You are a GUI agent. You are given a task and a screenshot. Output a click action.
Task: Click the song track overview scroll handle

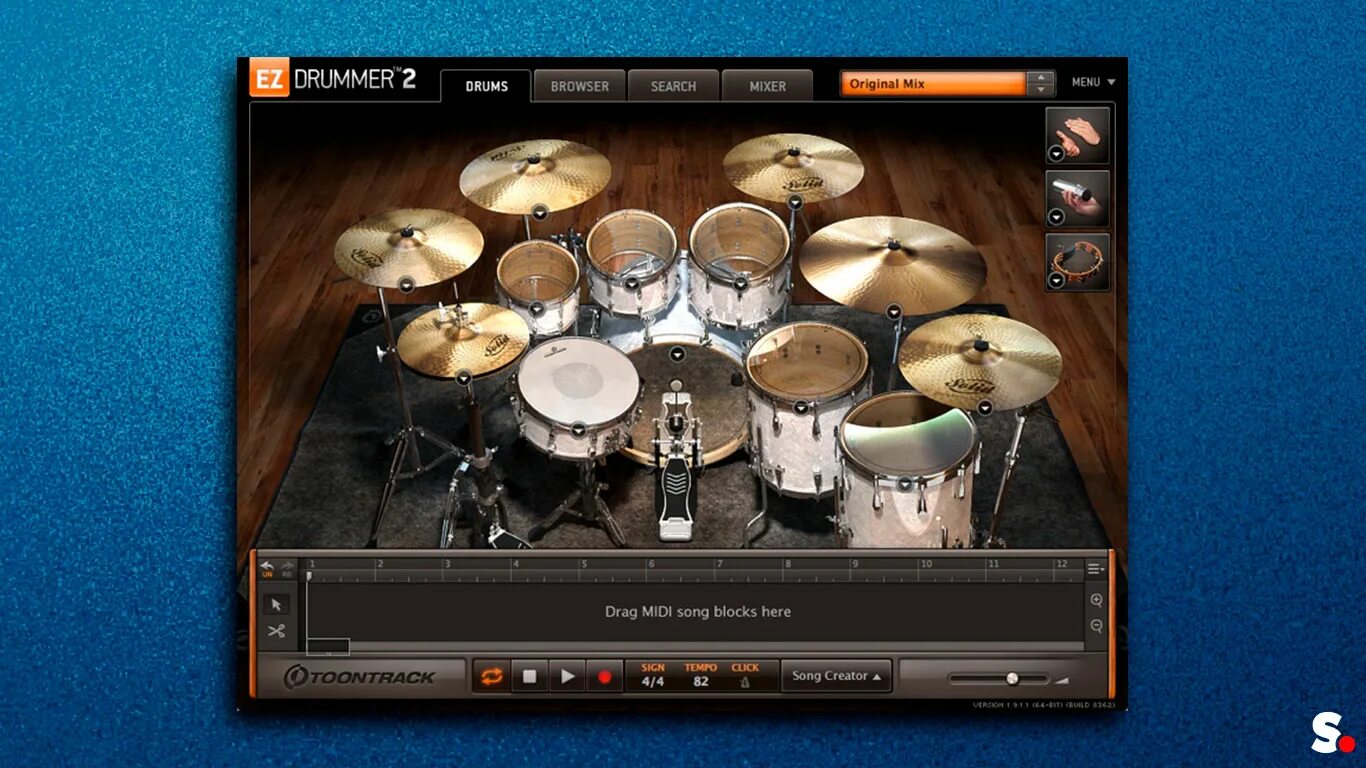[328, 647]
